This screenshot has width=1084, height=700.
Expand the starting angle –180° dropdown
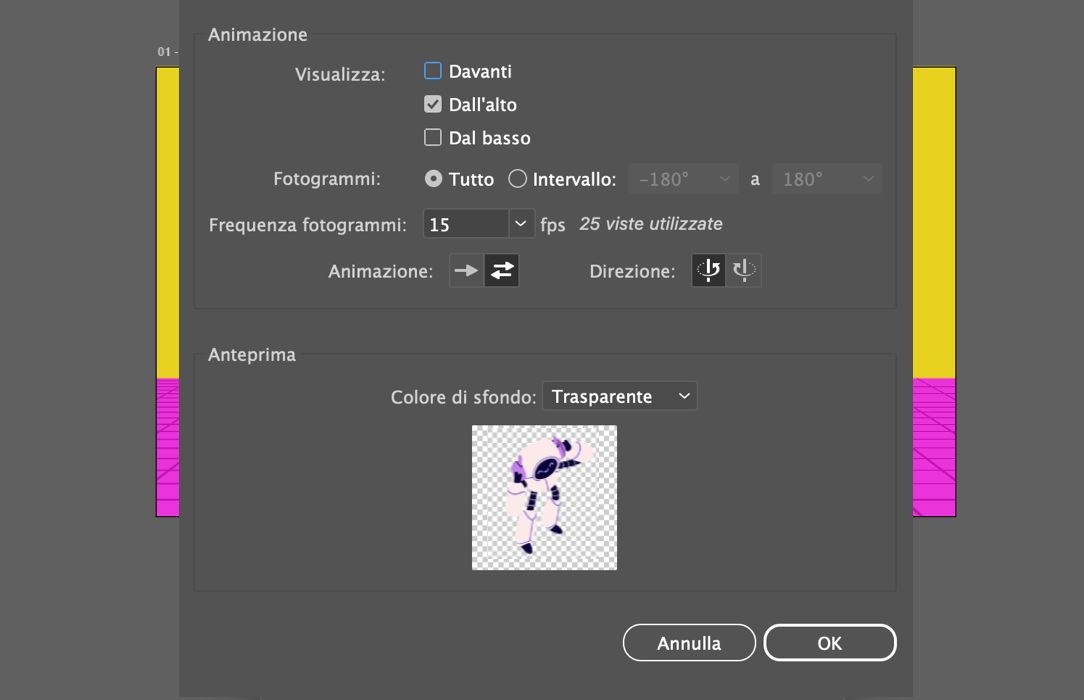click(722, 178)
